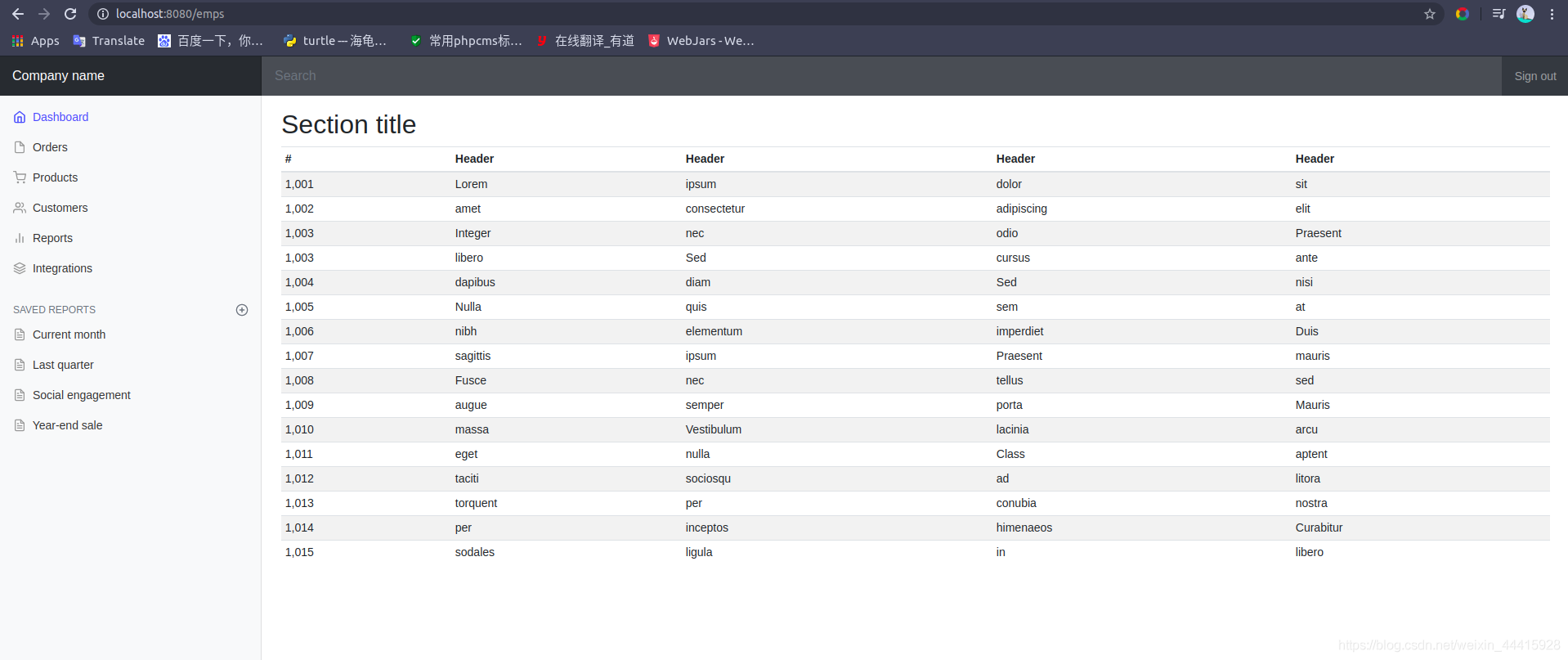
Task: Click the Orders file icon
Action: (x=20, y=147)
